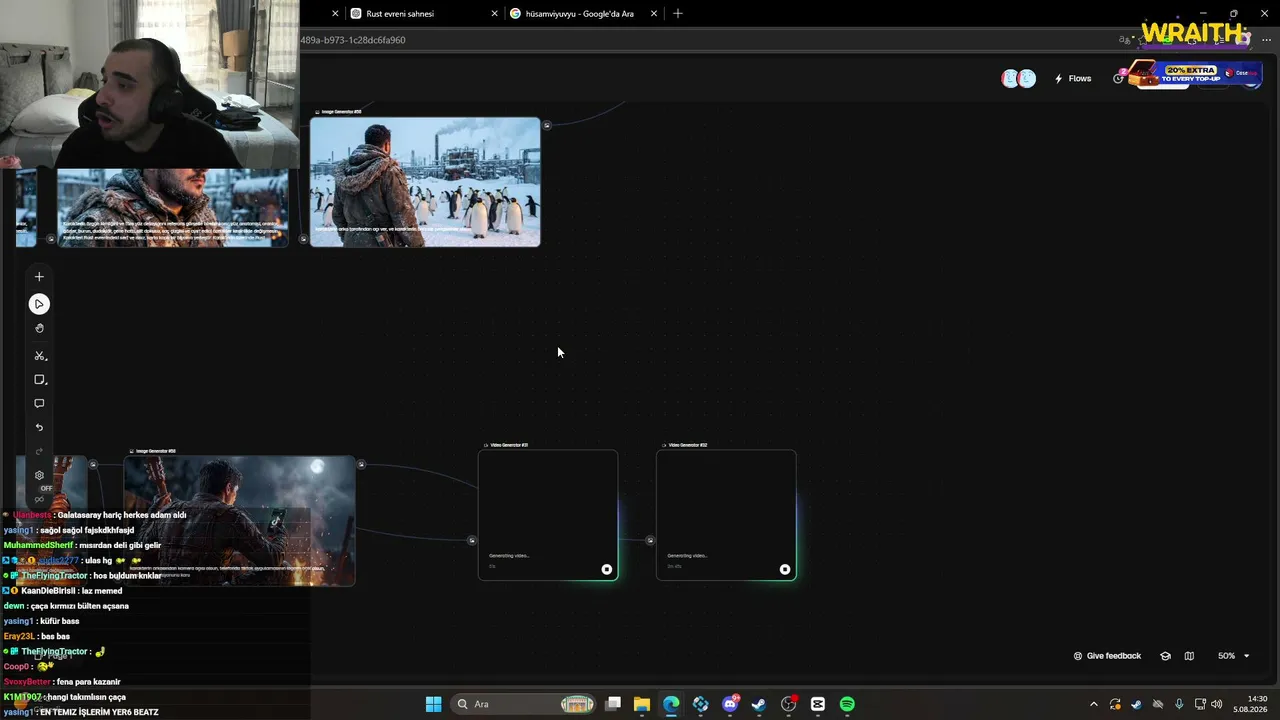
Task: Open File Explorer from the taskbar
Action: [x=642, y=704]
